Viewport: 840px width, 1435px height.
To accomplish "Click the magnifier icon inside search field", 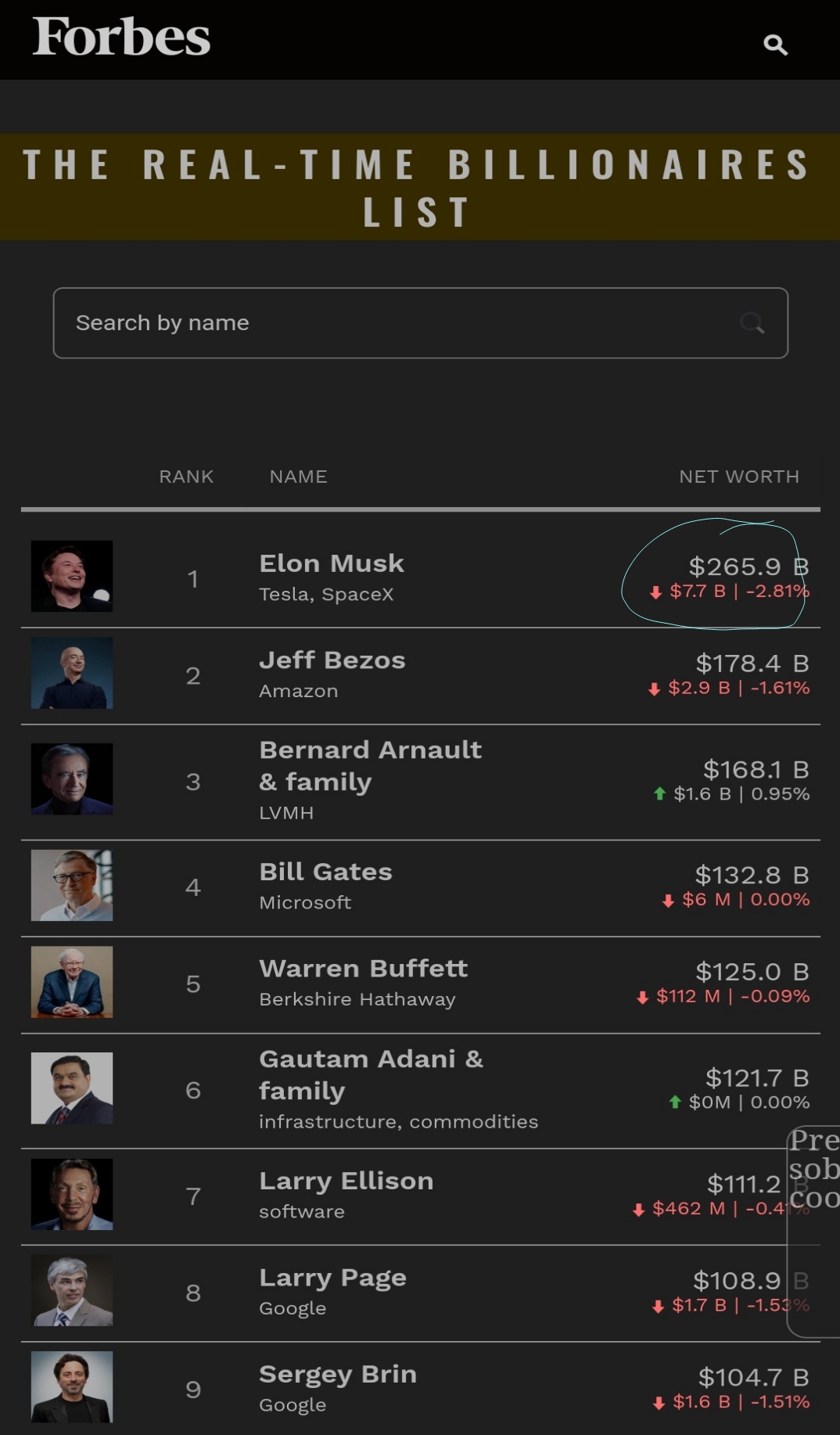I will point(752,323).
